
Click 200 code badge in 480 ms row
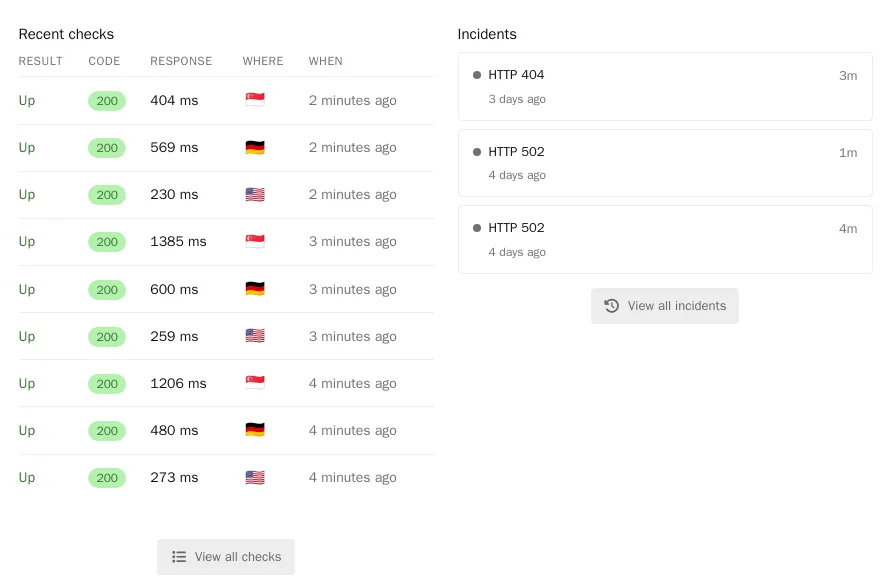coord(107,431)
